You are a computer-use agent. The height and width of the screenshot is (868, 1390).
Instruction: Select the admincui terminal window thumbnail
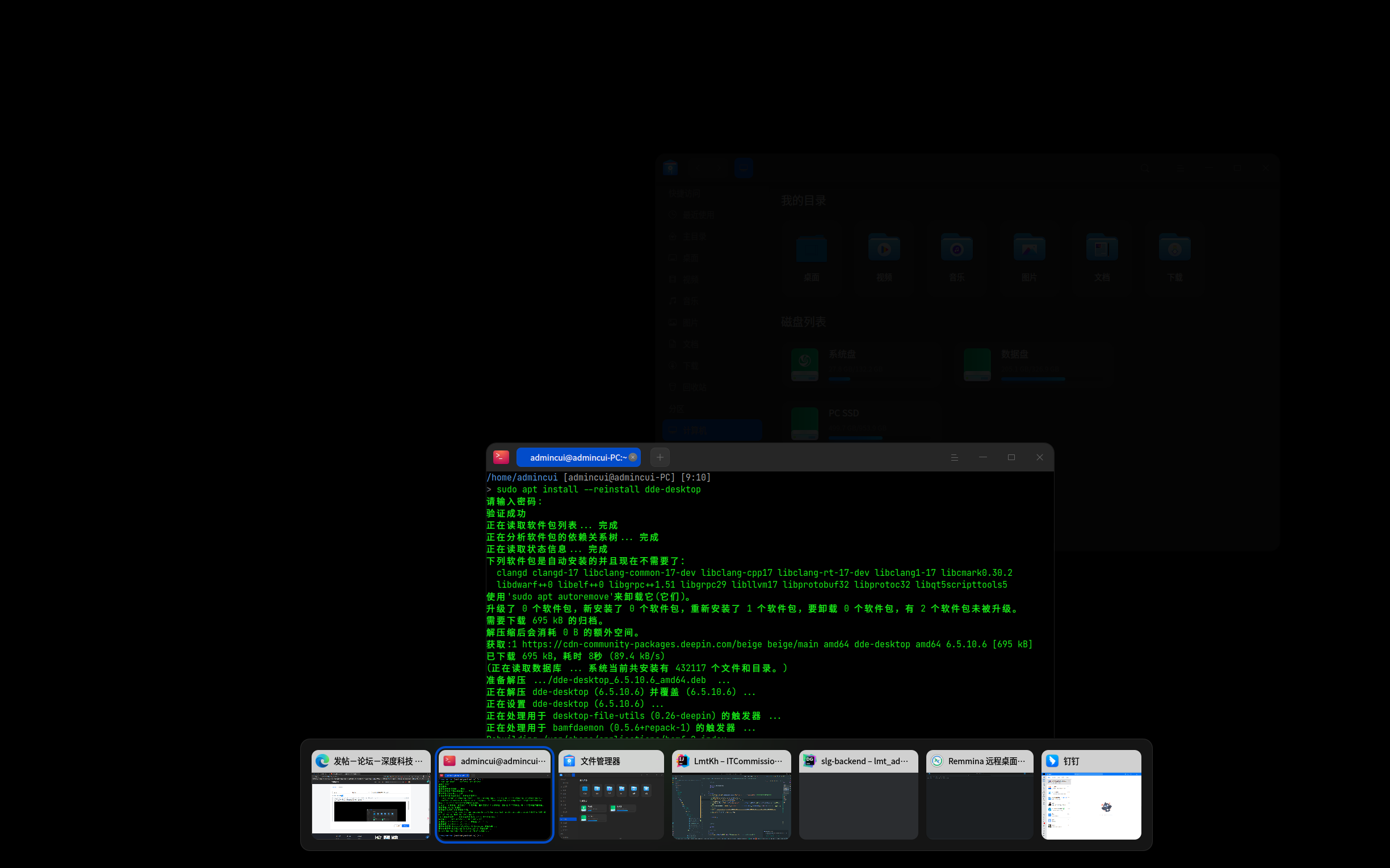click(494, 794)
